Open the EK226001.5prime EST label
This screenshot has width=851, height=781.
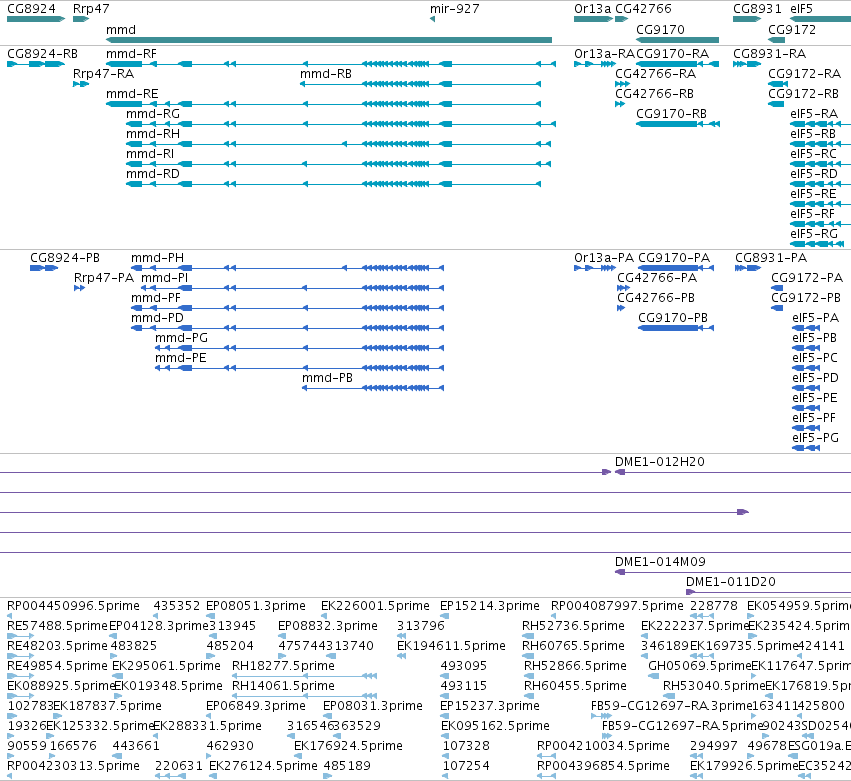[x=375, y=605]
